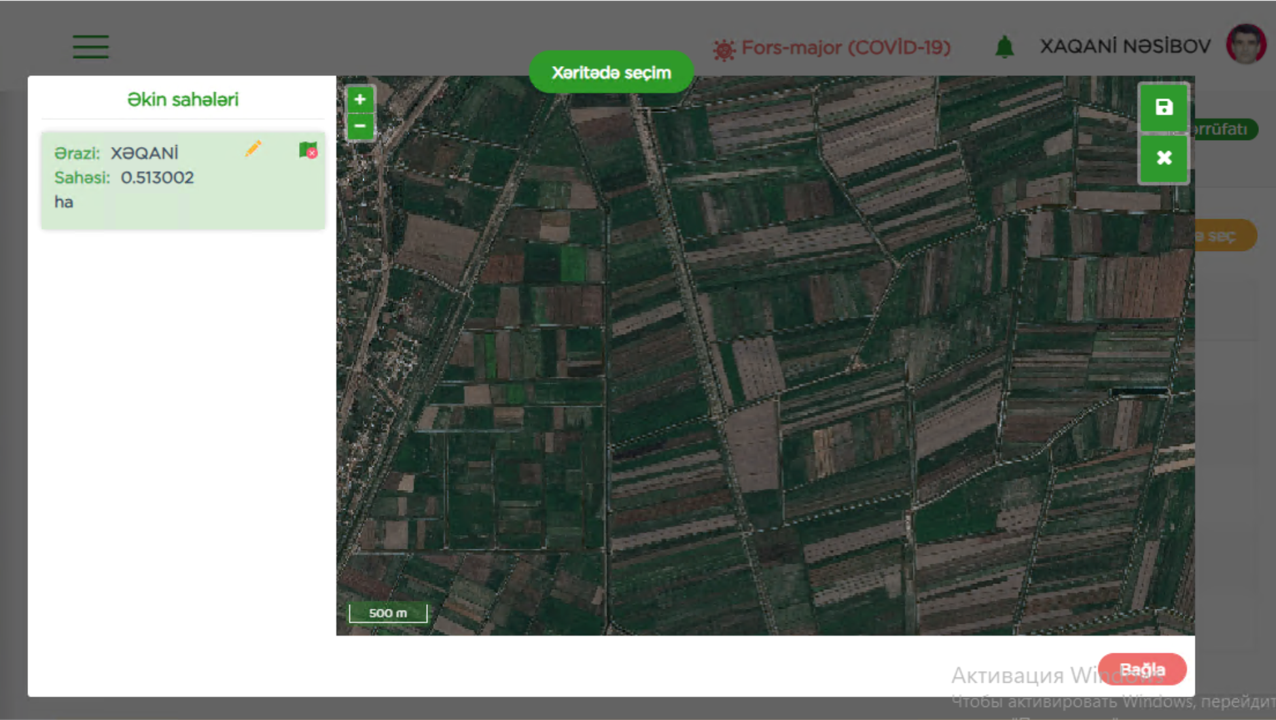This screenshot has height=720, width=1276.
Task: Open the hamburger navigation menu
Action: click(x=91, y=47)
